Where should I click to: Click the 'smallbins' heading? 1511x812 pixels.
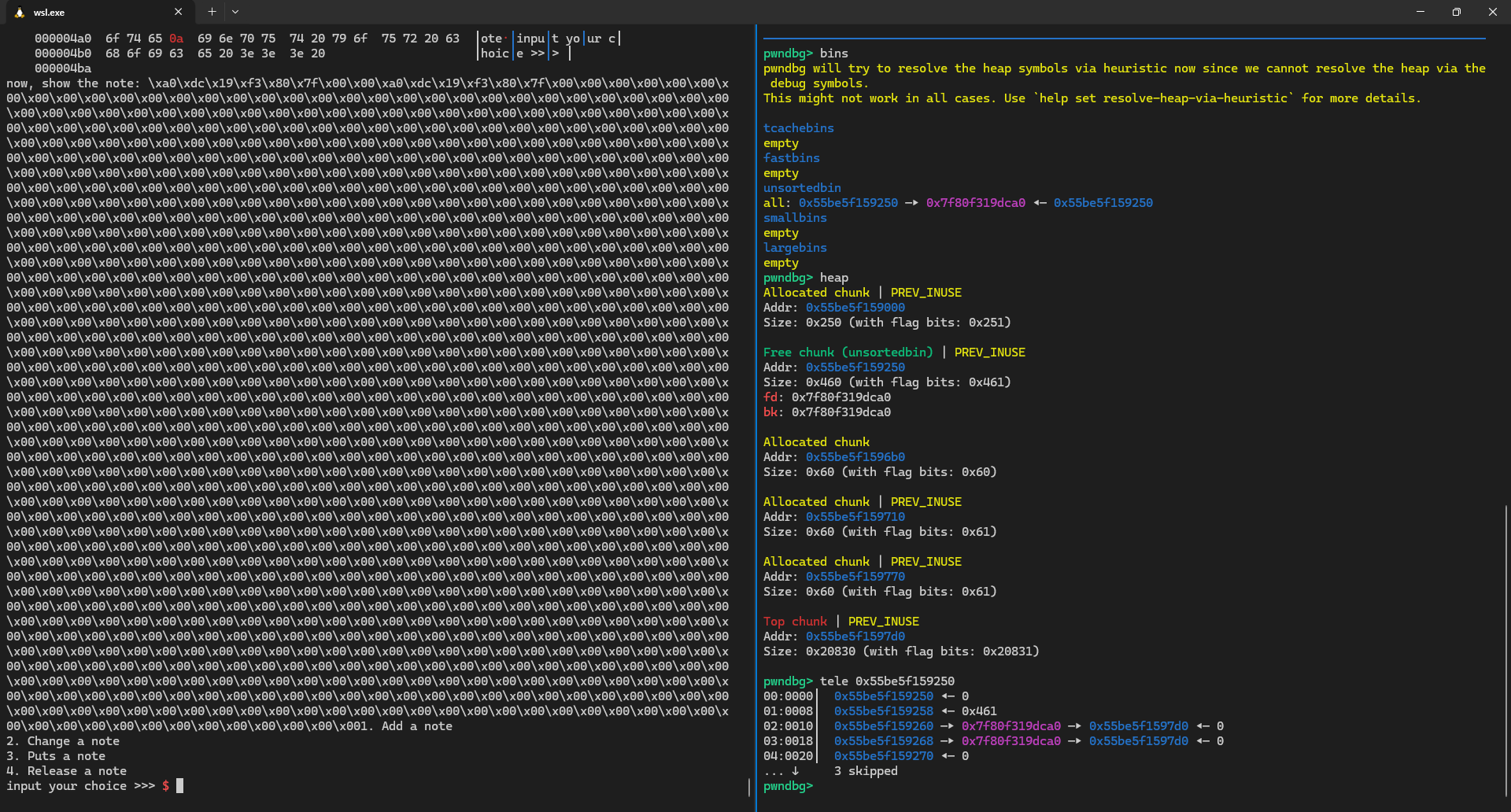coord(795,218)
